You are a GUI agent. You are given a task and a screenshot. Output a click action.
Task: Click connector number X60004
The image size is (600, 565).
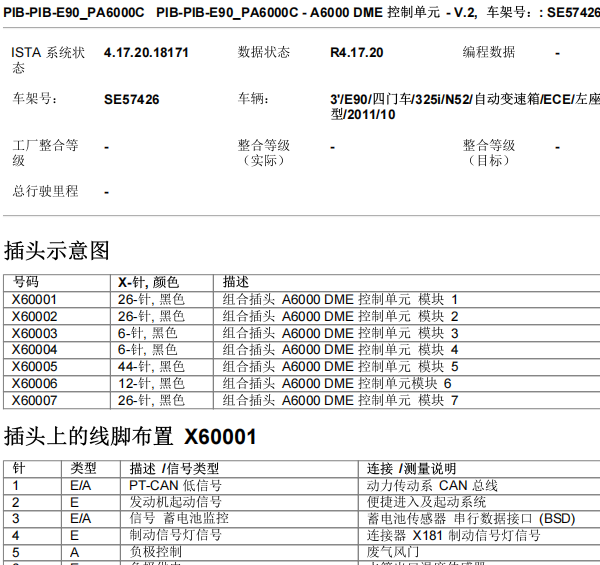(x=34, y=350)
